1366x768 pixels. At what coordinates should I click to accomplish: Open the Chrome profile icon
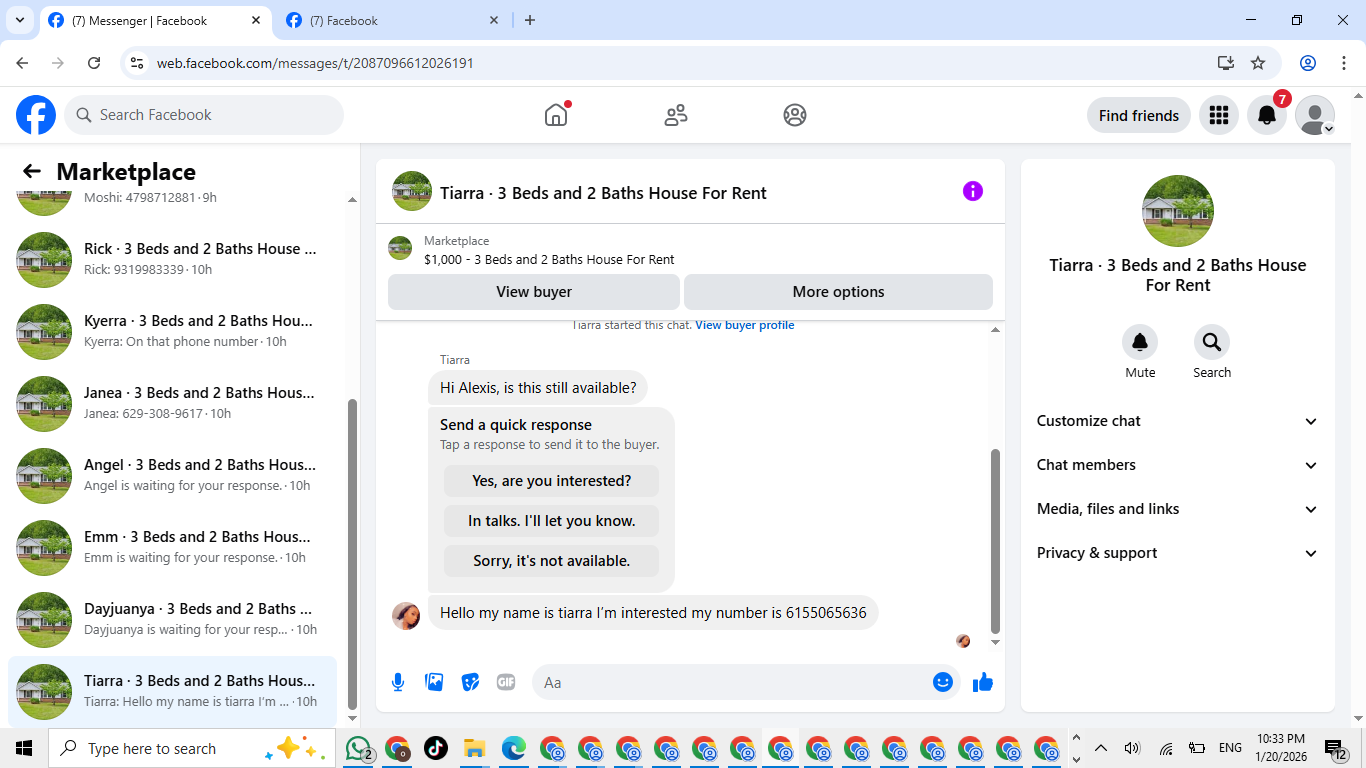[x=1308, y=63]
